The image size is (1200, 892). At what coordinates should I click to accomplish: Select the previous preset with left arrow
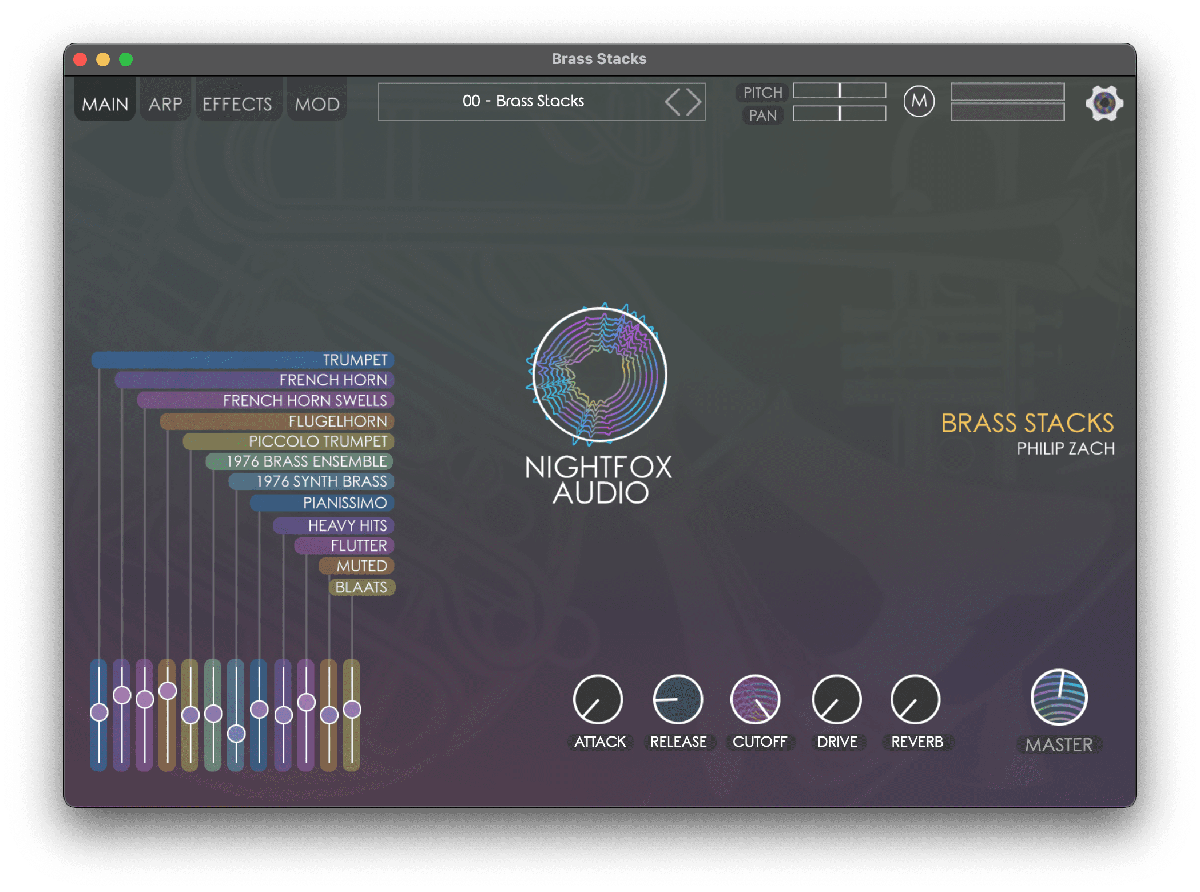(673, 102)
